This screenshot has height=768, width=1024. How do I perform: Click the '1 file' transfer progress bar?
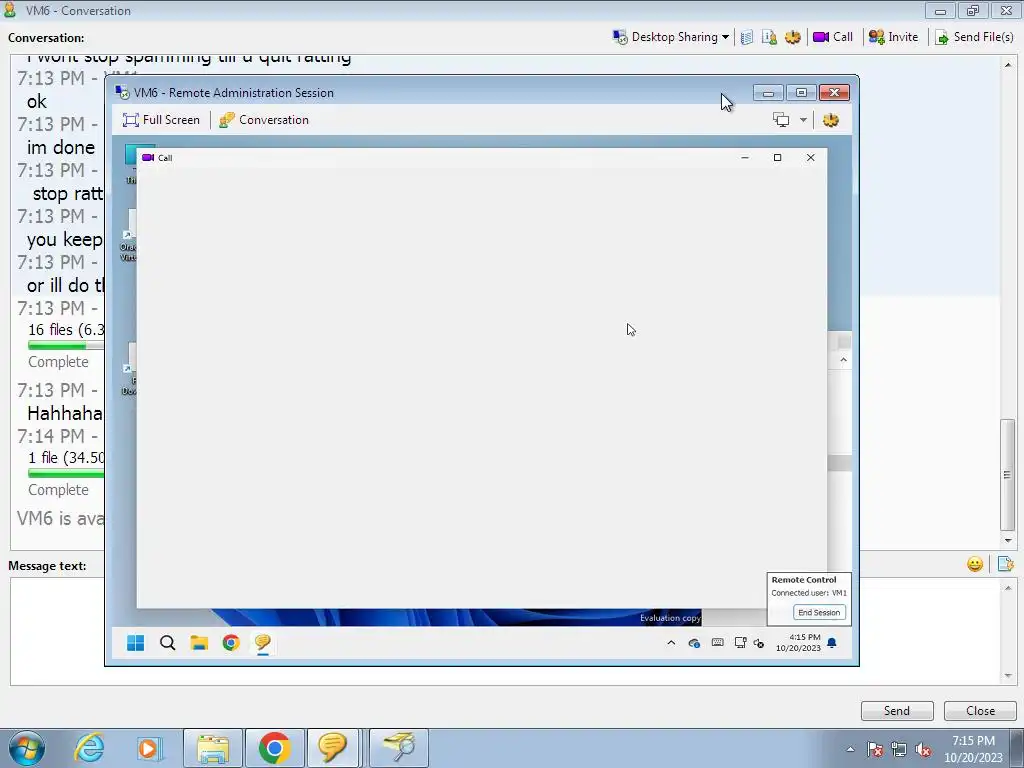pos(66,473)
